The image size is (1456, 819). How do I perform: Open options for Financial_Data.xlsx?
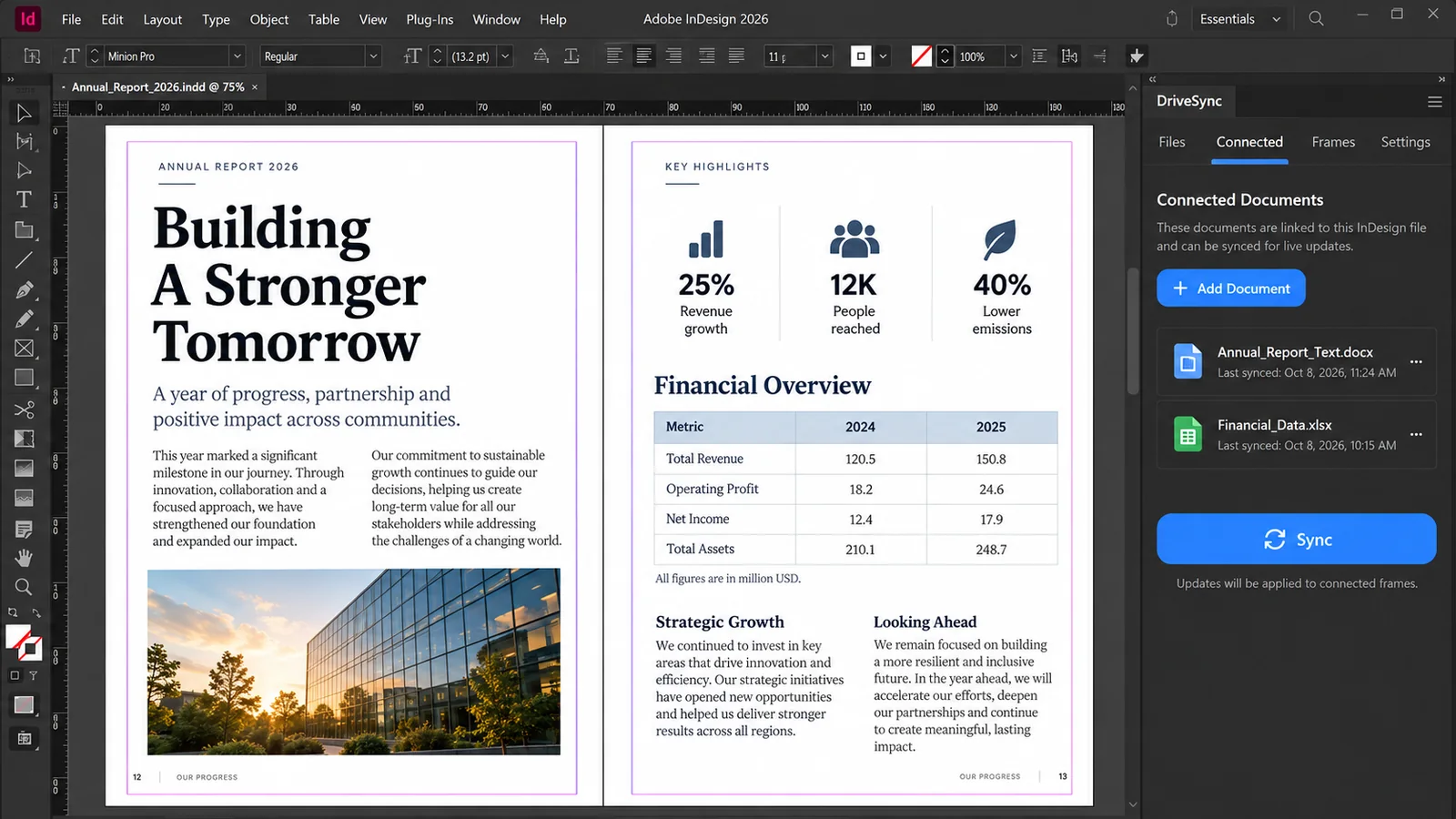pyautogui.click(x=1416, y=434)
